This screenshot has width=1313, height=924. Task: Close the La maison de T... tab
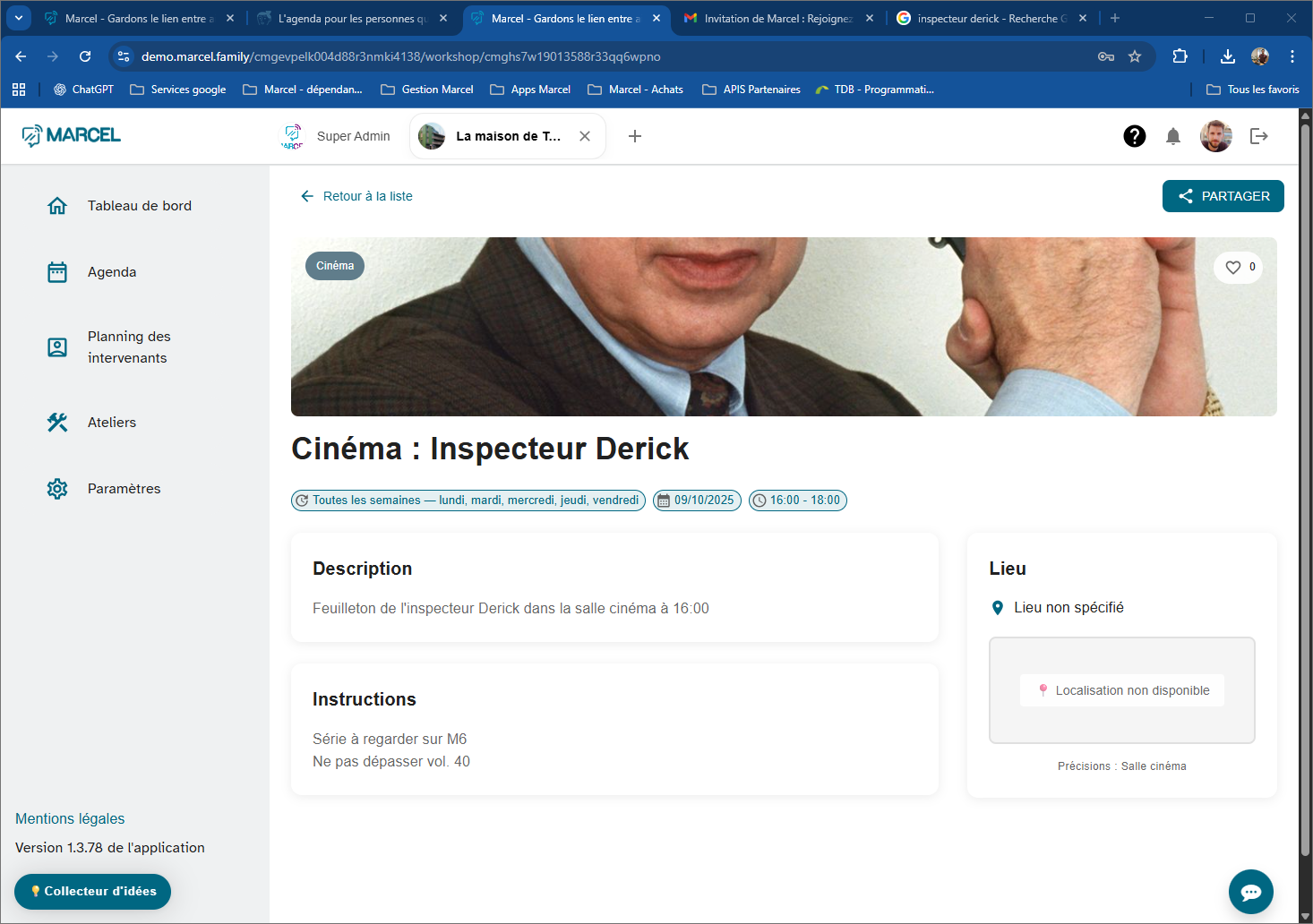(585, 136)
